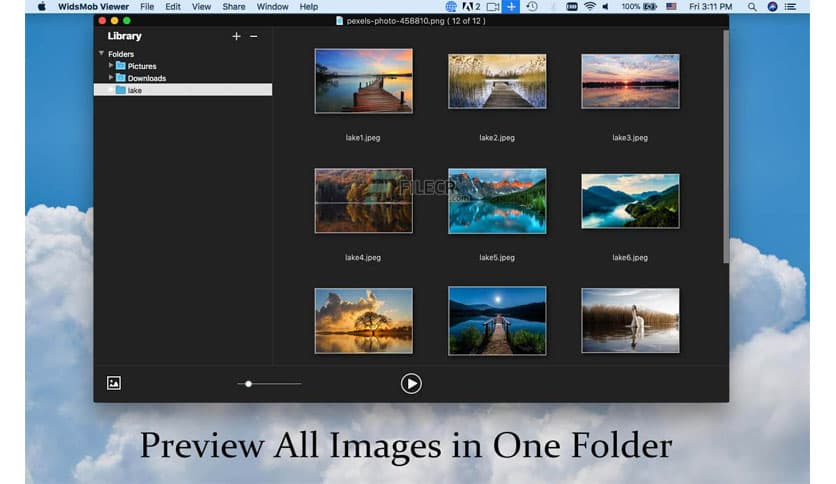Click the lake1.jpeg file name
This screenshot has height=484, width=836.
point(363,138)
